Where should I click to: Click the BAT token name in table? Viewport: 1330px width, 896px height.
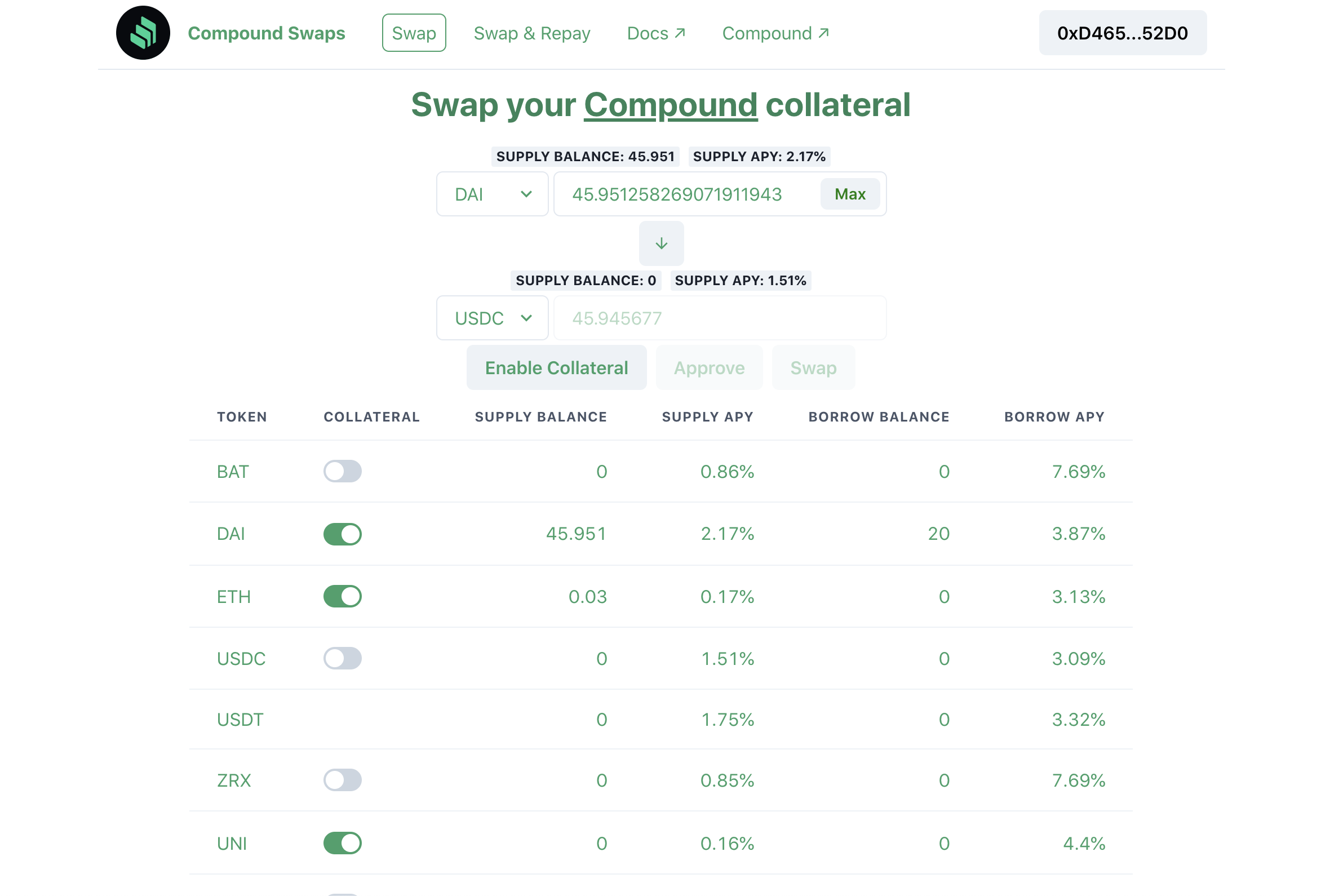233,472
